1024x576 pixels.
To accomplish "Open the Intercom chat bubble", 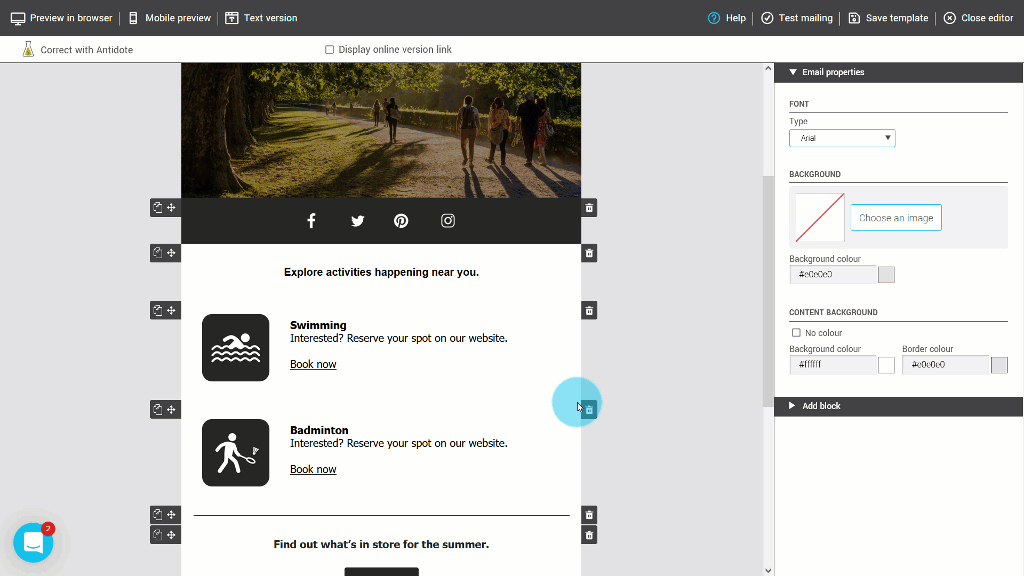I will [x=33, y=541].
